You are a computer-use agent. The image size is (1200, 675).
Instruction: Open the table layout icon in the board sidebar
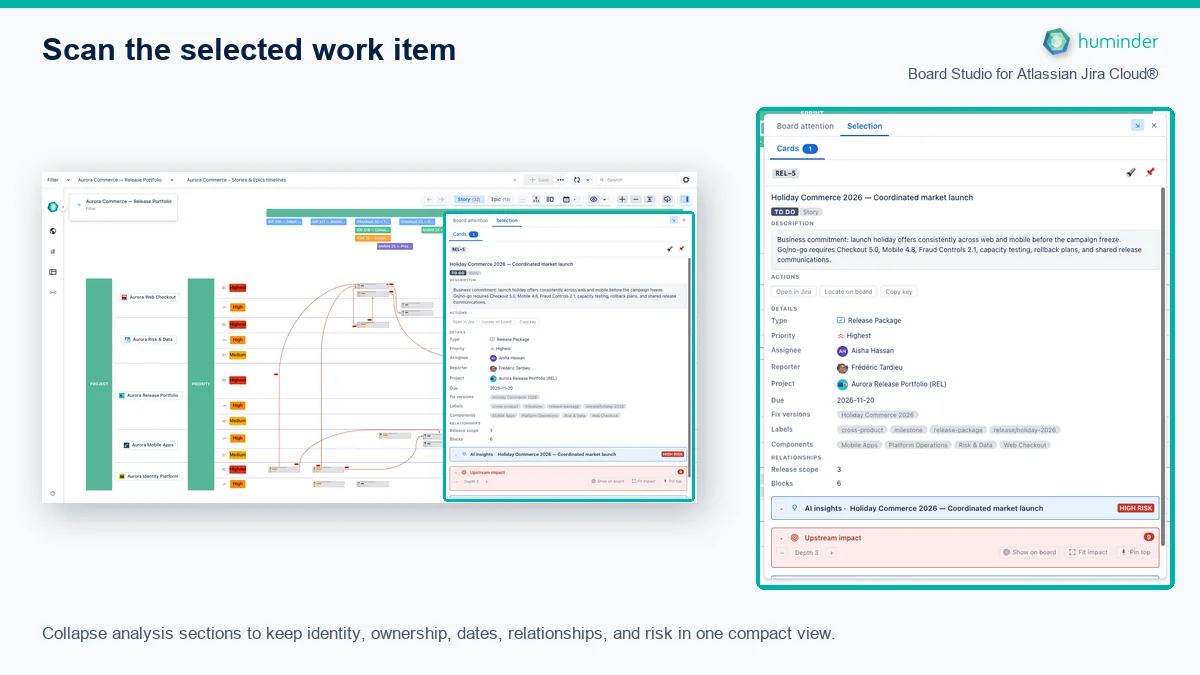pyautogui.click(x=53, y=272)
